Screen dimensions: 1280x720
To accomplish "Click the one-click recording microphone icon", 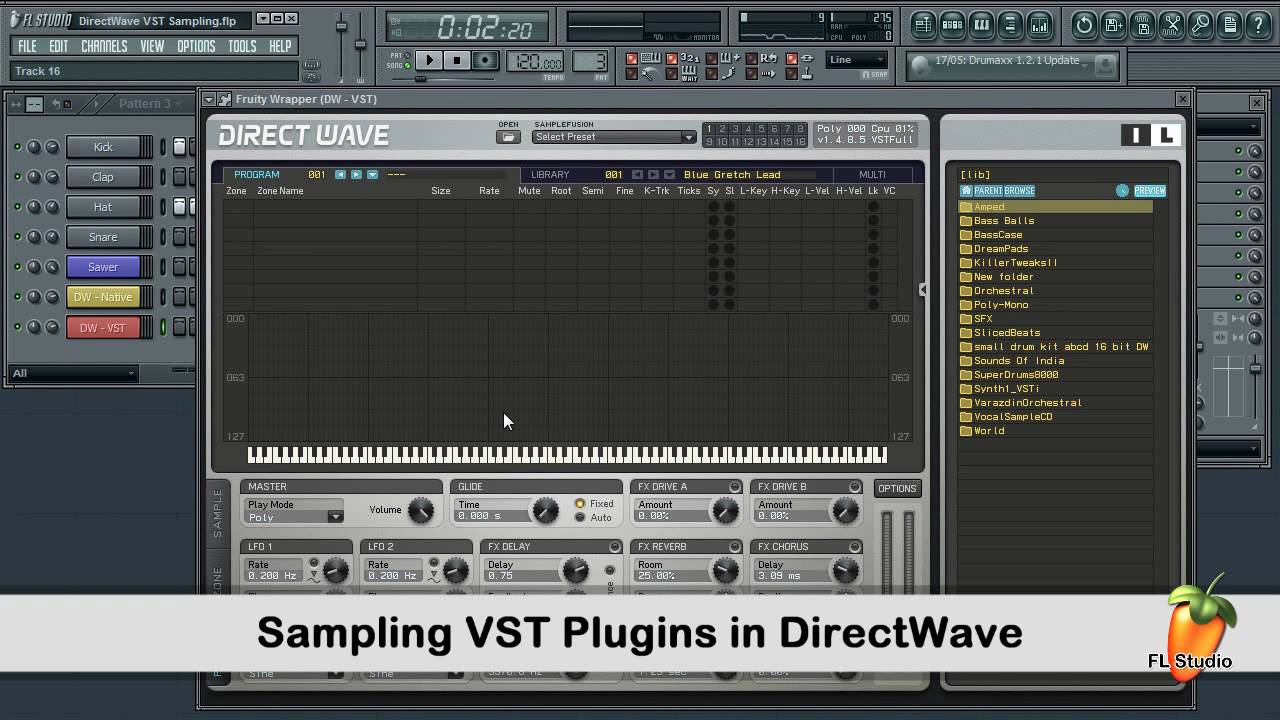I will 1201,25.
